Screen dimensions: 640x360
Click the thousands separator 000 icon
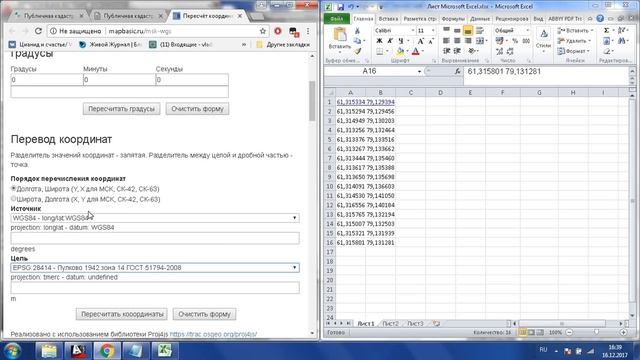pos(526,41)
